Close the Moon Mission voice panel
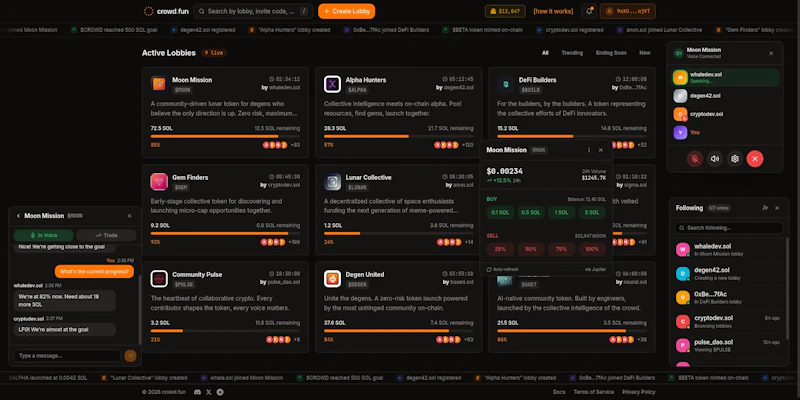 [x=771, y=53]
